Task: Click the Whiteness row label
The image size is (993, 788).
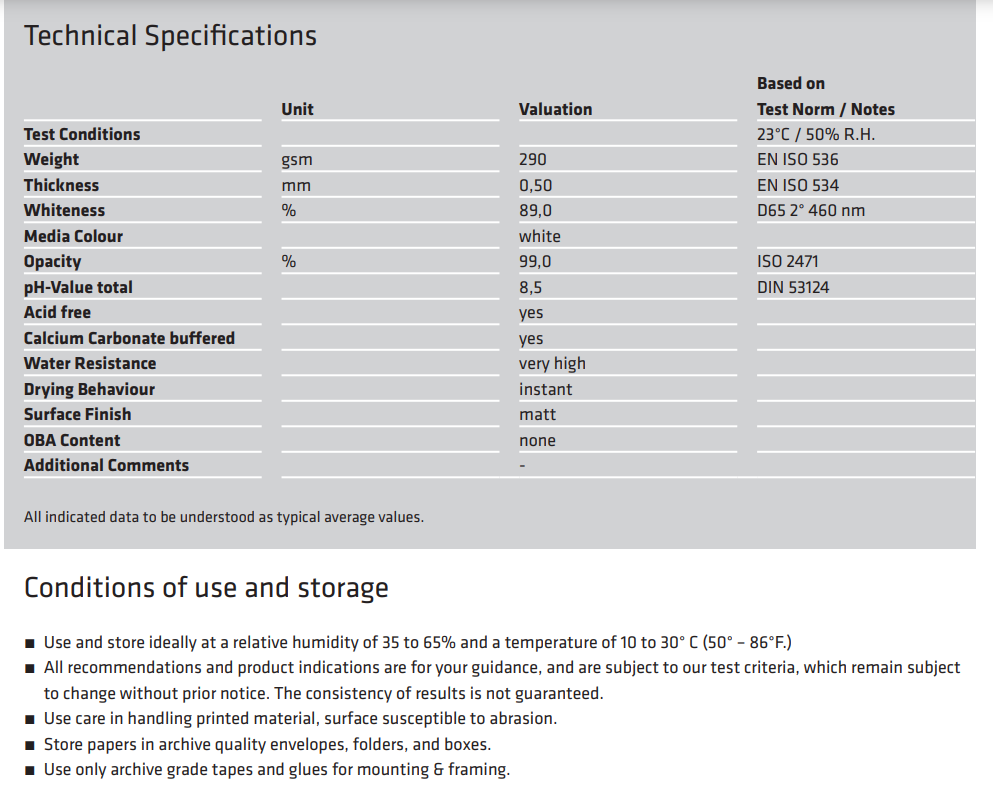Action: (65, 210)
